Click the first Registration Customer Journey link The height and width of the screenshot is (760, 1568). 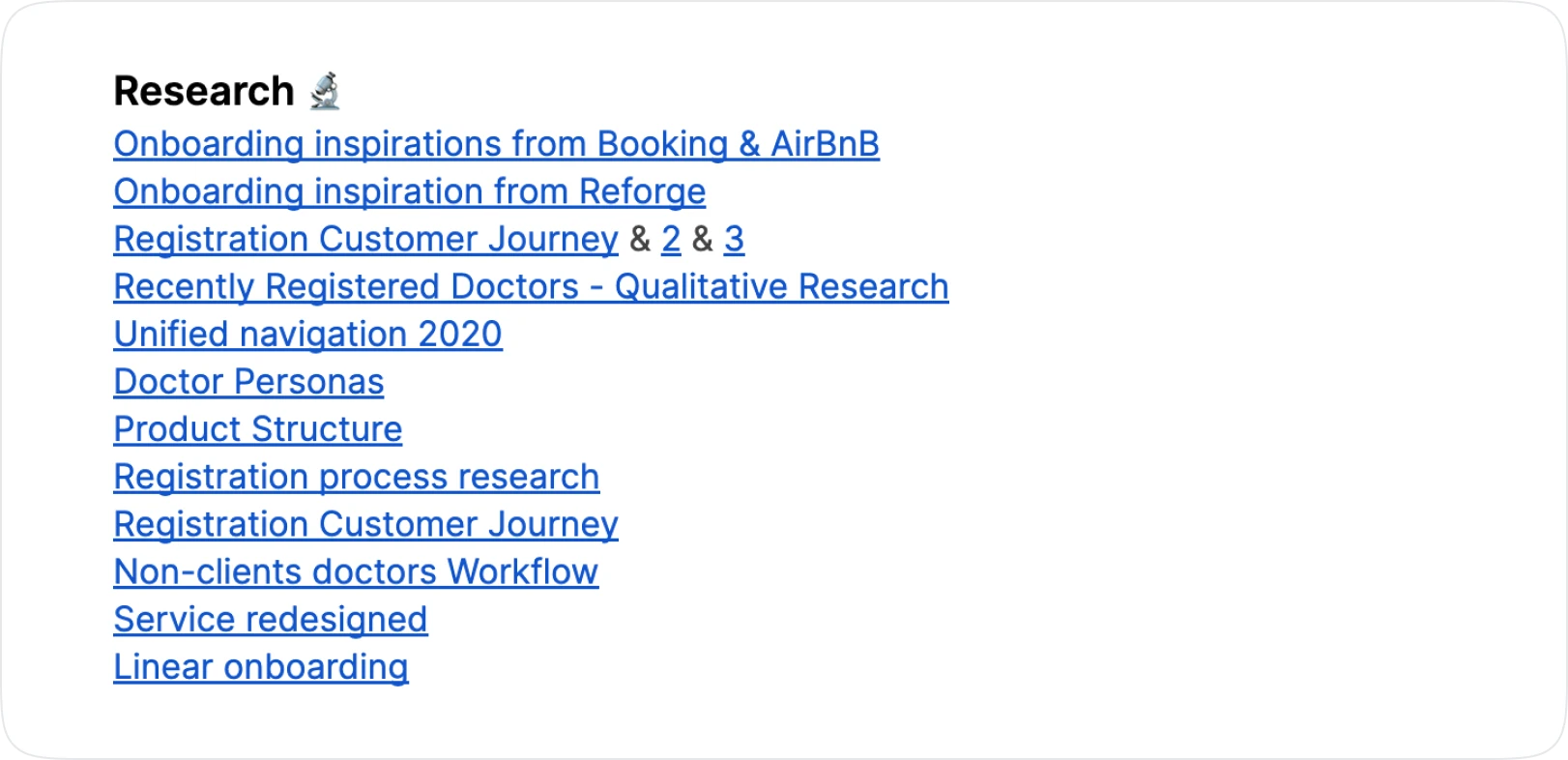[364, 239]
